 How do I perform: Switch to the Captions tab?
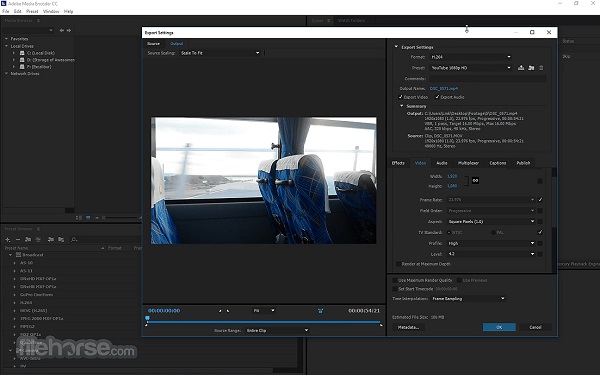497,163
